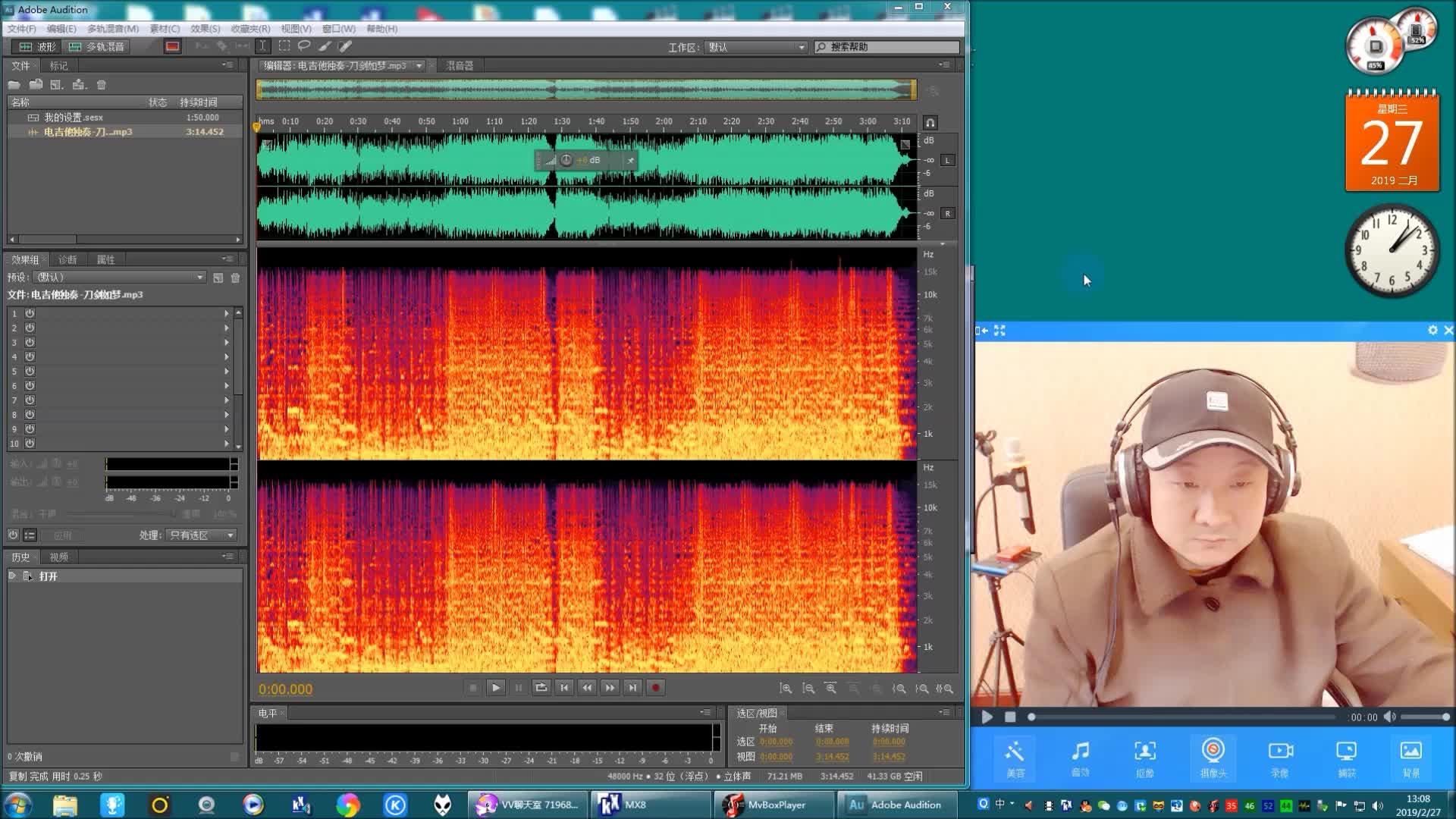Switch to 波形 waveform view
This screenshot has height=819, width=1456.
(37, 46)
